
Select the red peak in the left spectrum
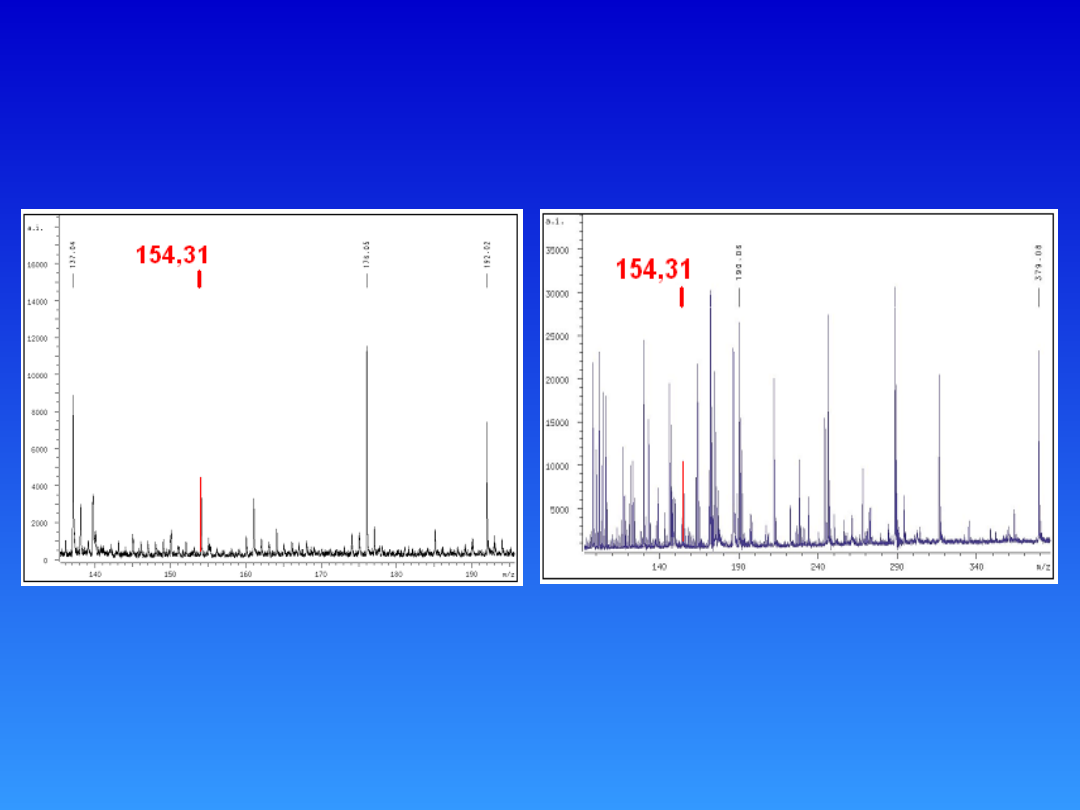(x=201, y=515)
